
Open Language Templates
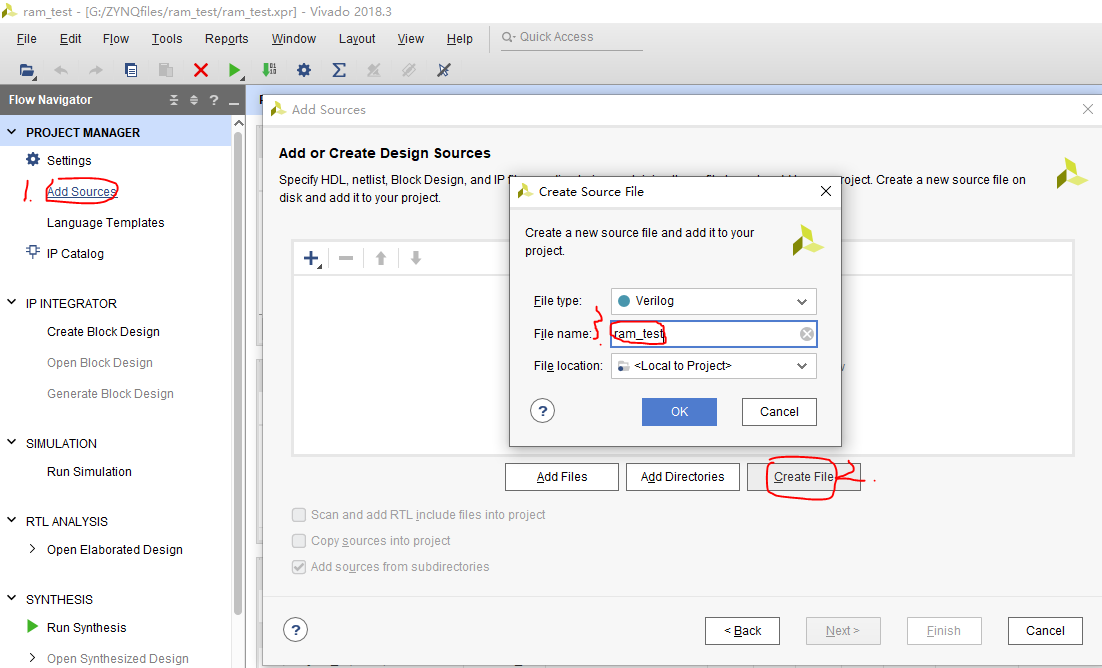[x=105, y=222]
